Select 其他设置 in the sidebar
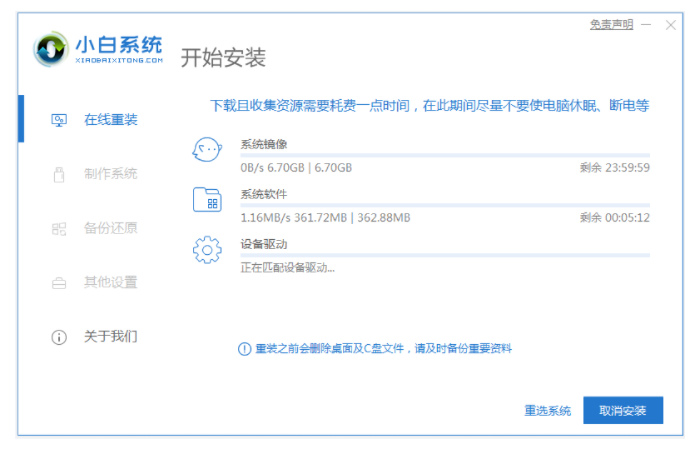The width and height of the screenshot is (699, 455). [x=110, y=283]
